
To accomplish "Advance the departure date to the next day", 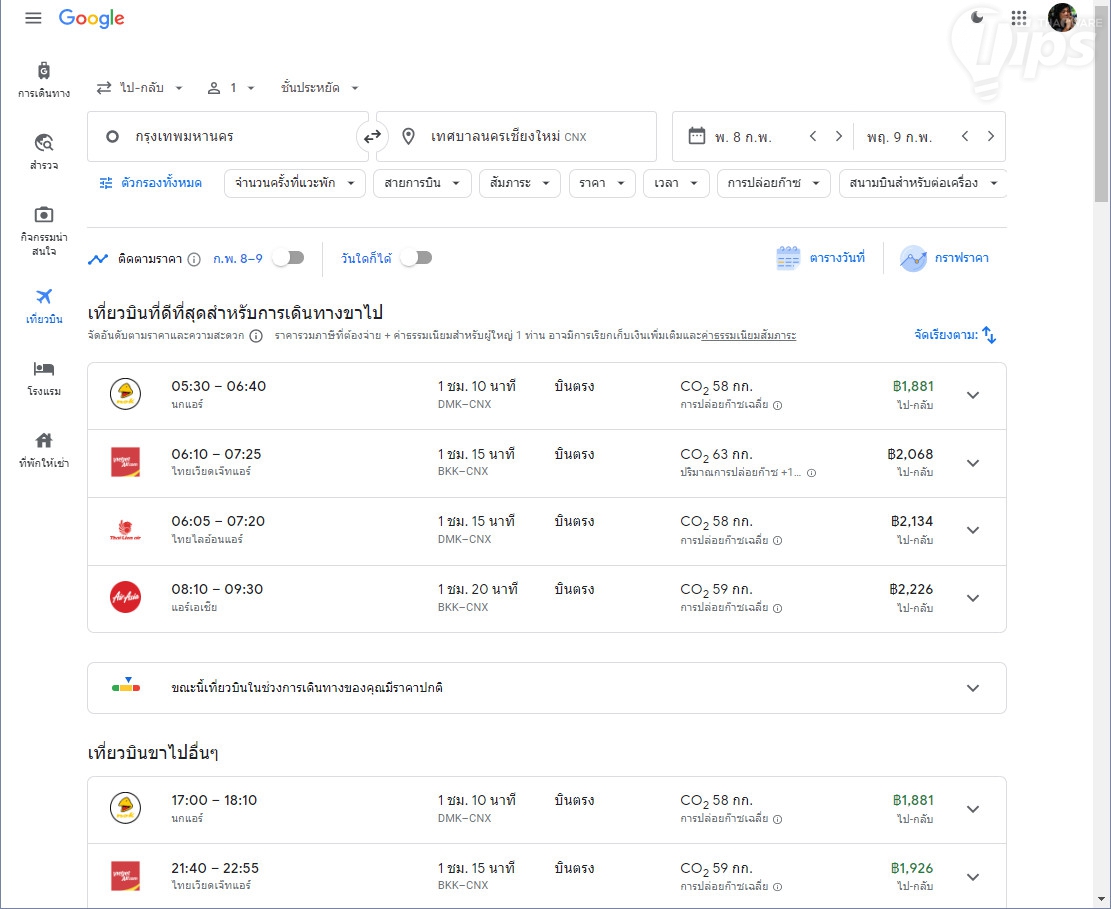I will pyautogui.click(x=838, y=137).
